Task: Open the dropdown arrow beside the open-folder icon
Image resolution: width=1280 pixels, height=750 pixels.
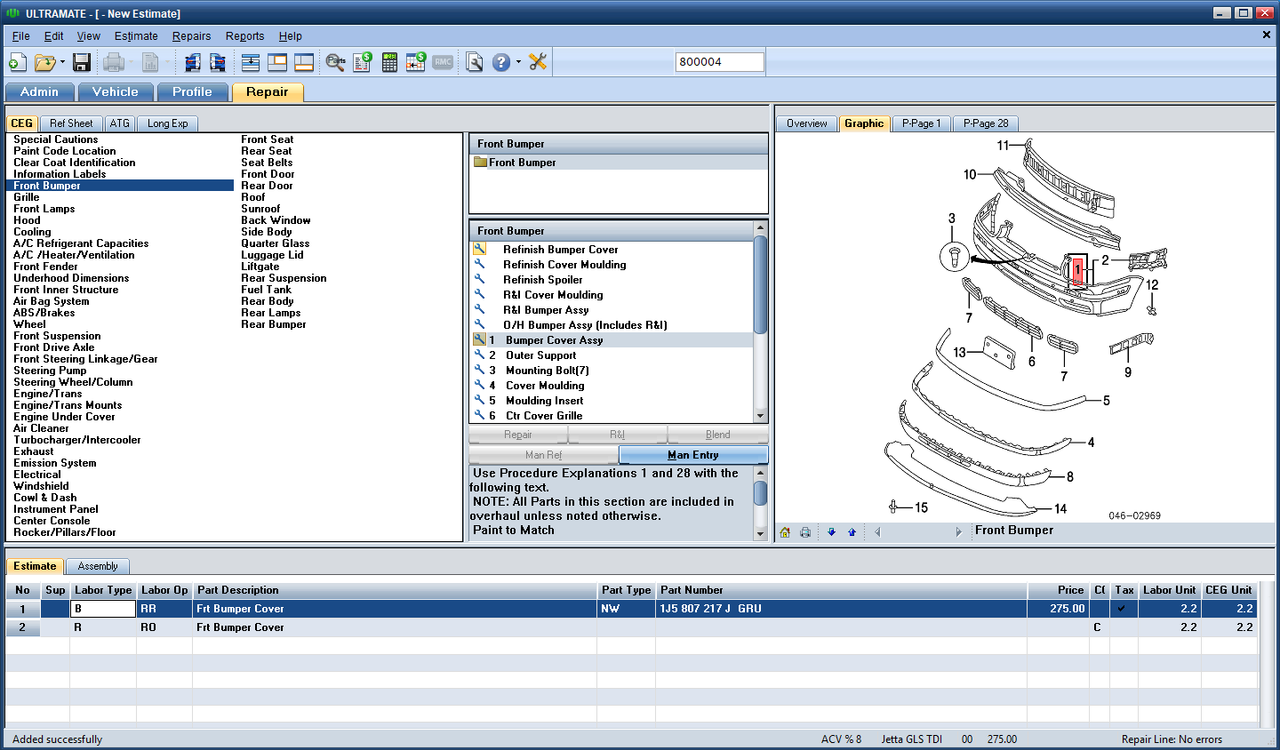Action: tap(62, 62)
